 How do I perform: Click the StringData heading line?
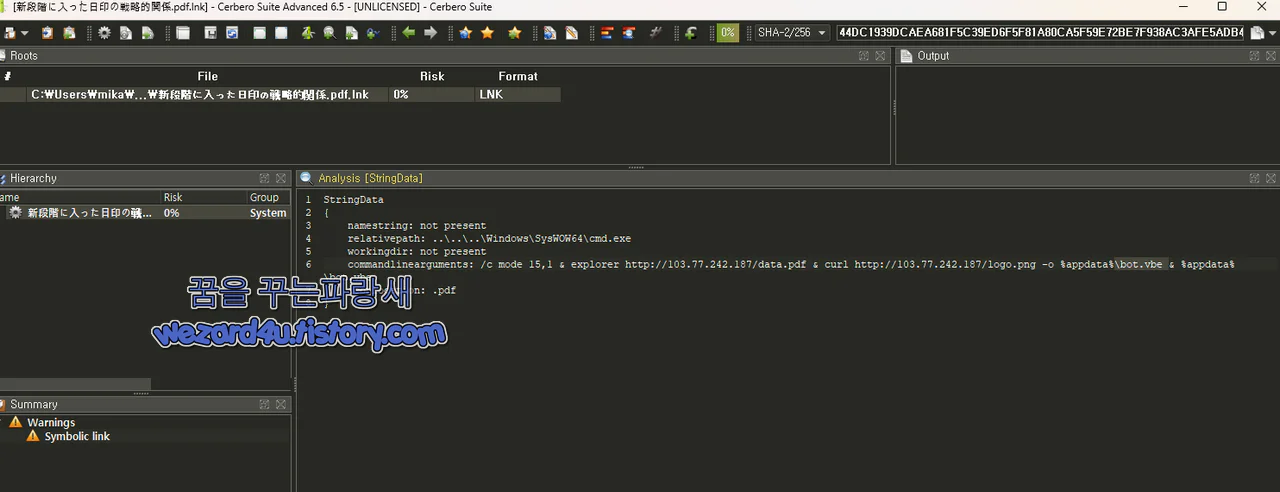tap(353, 200)
